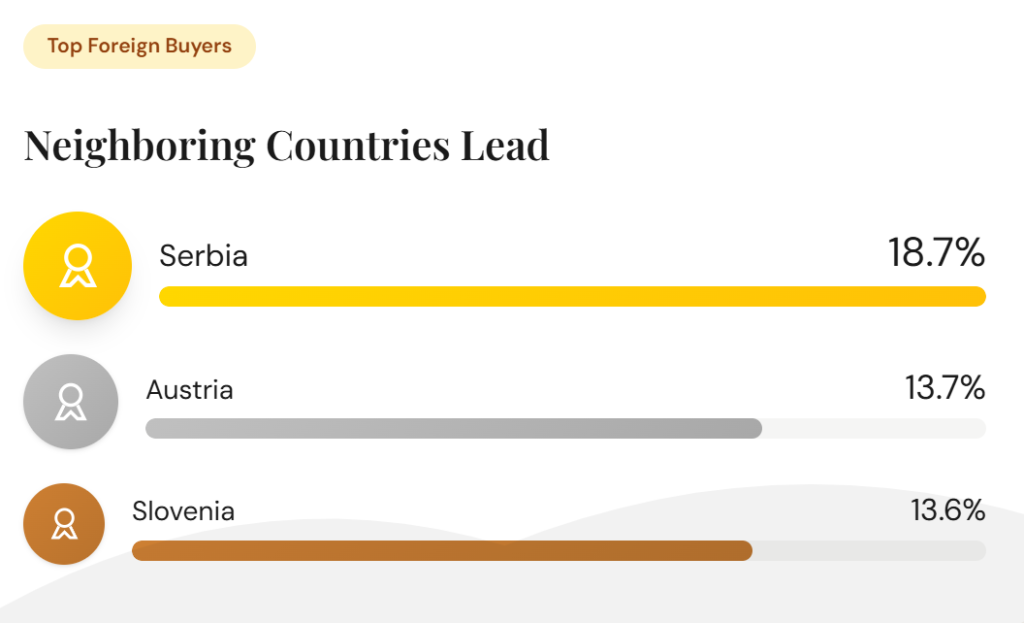Screen dimensions: 1024x623
Task: Click the bronze medal icon beside Slovenia
Action: pos(64,523)
